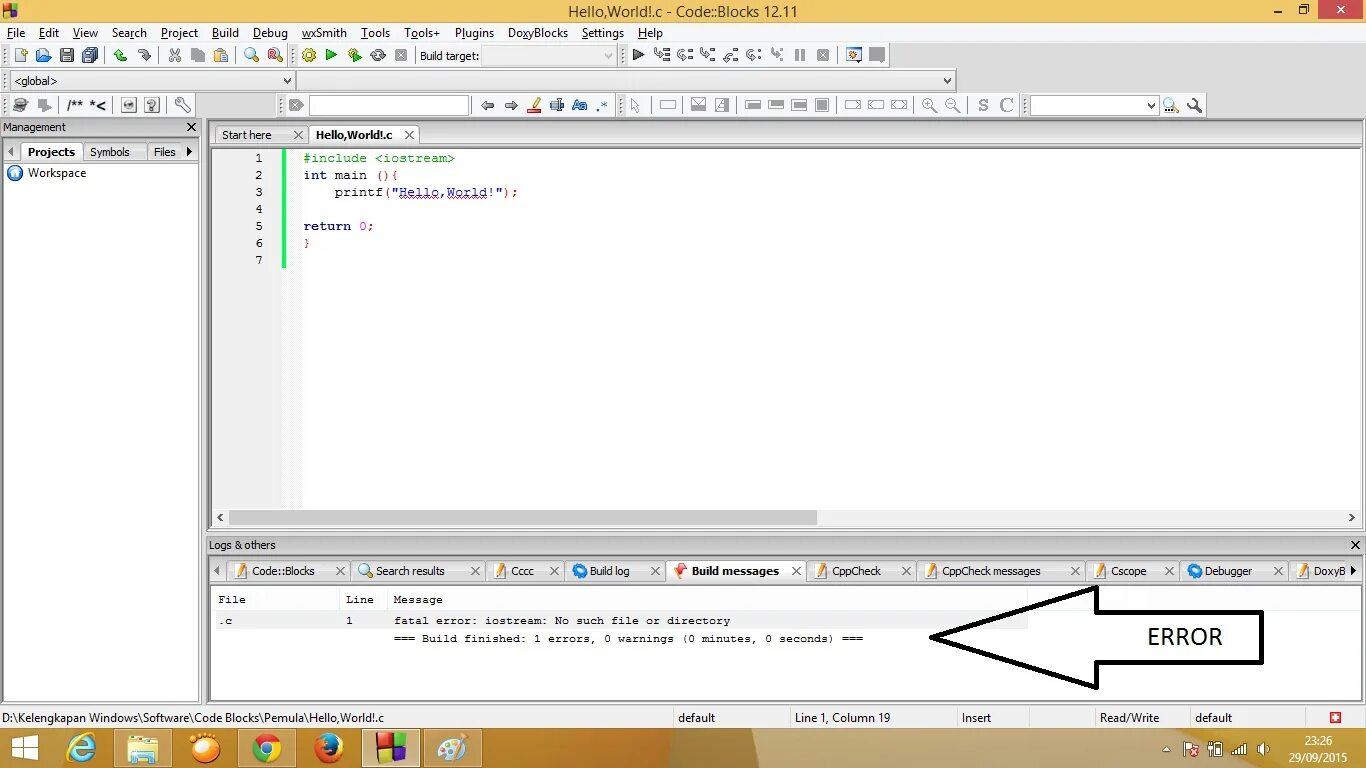Open the wxSmith menu
The width and height of the screenshot is (1366, 768).
click(x=324, y=33)
